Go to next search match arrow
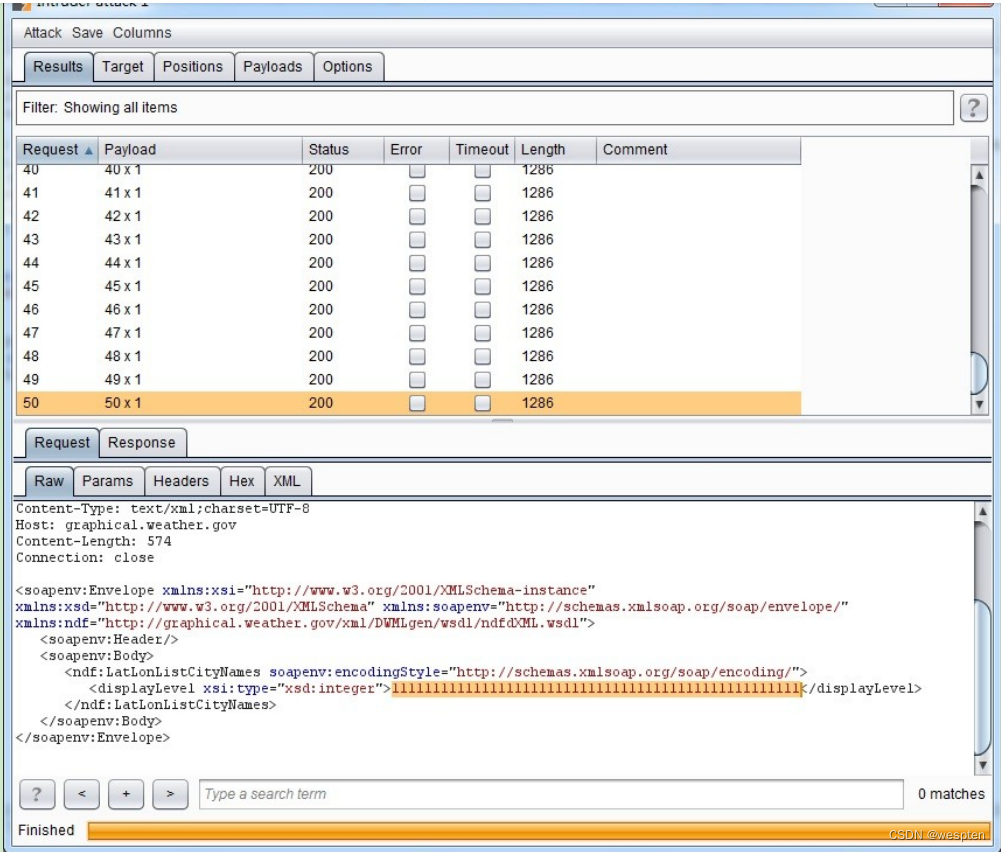 [170, 794]
